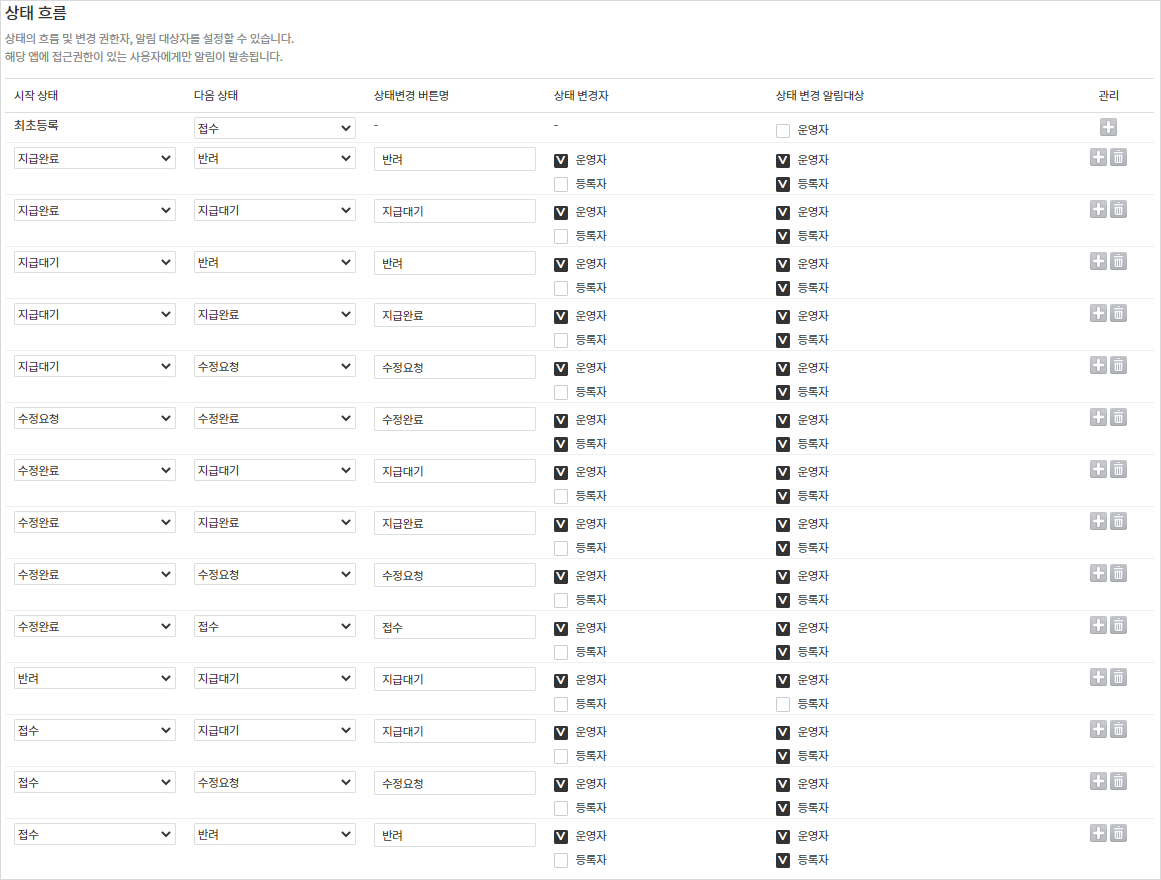
Task: Remove the 수정완료 to 접수 flow row
Action: click(1118, 625)
